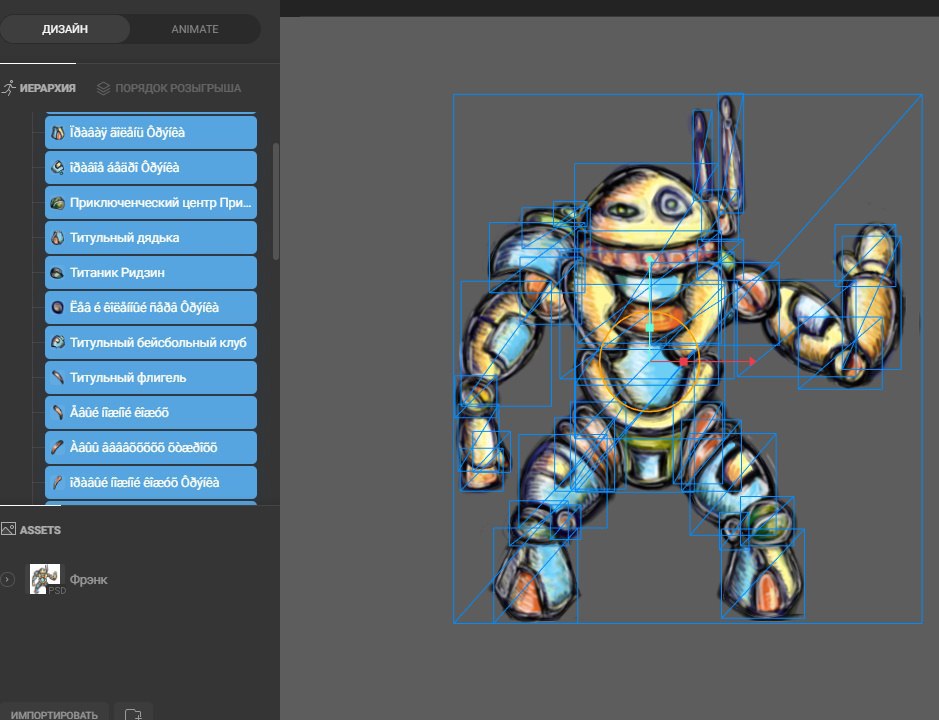Expand the Фрэнк asset with its chevron
This screenshot has width=939, height=720.
[x=7, y=579]
